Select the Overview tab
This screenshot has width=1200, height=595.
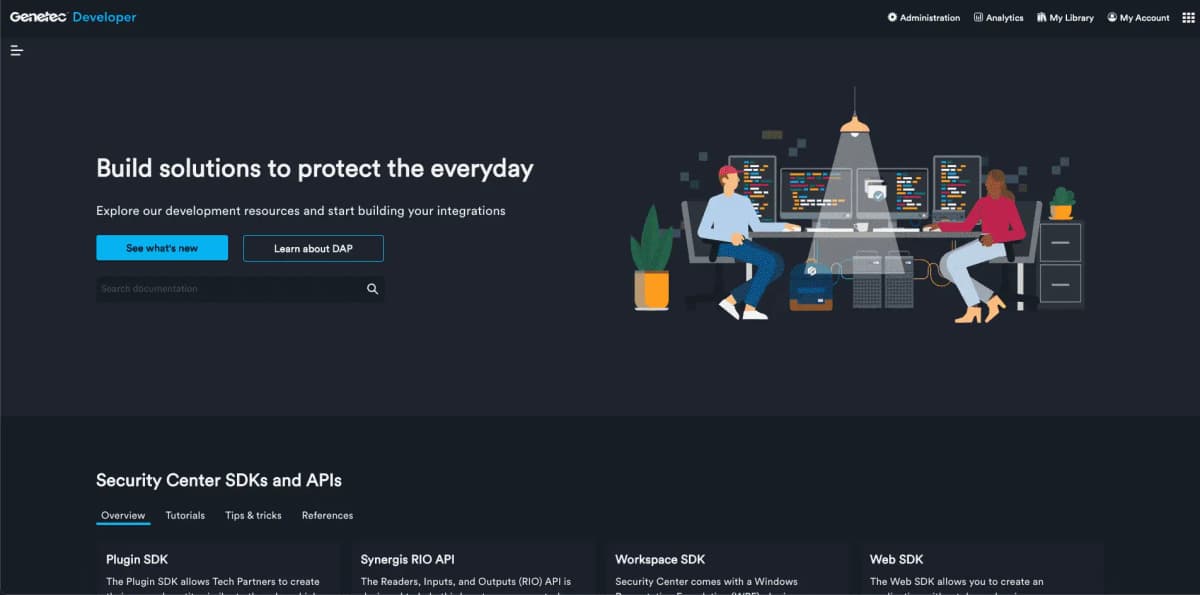pos(124,516)
